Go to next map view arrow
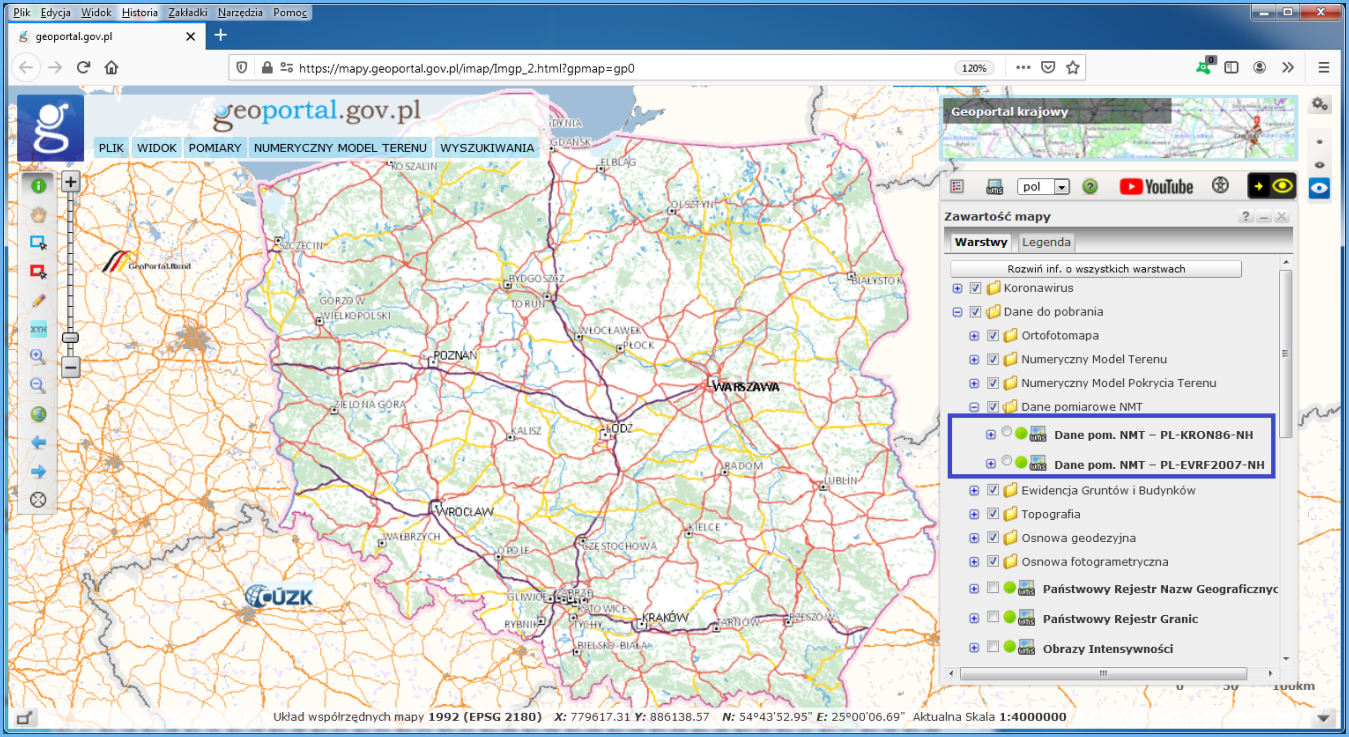Screen dimensions: 1349x737 click(39, 471)
